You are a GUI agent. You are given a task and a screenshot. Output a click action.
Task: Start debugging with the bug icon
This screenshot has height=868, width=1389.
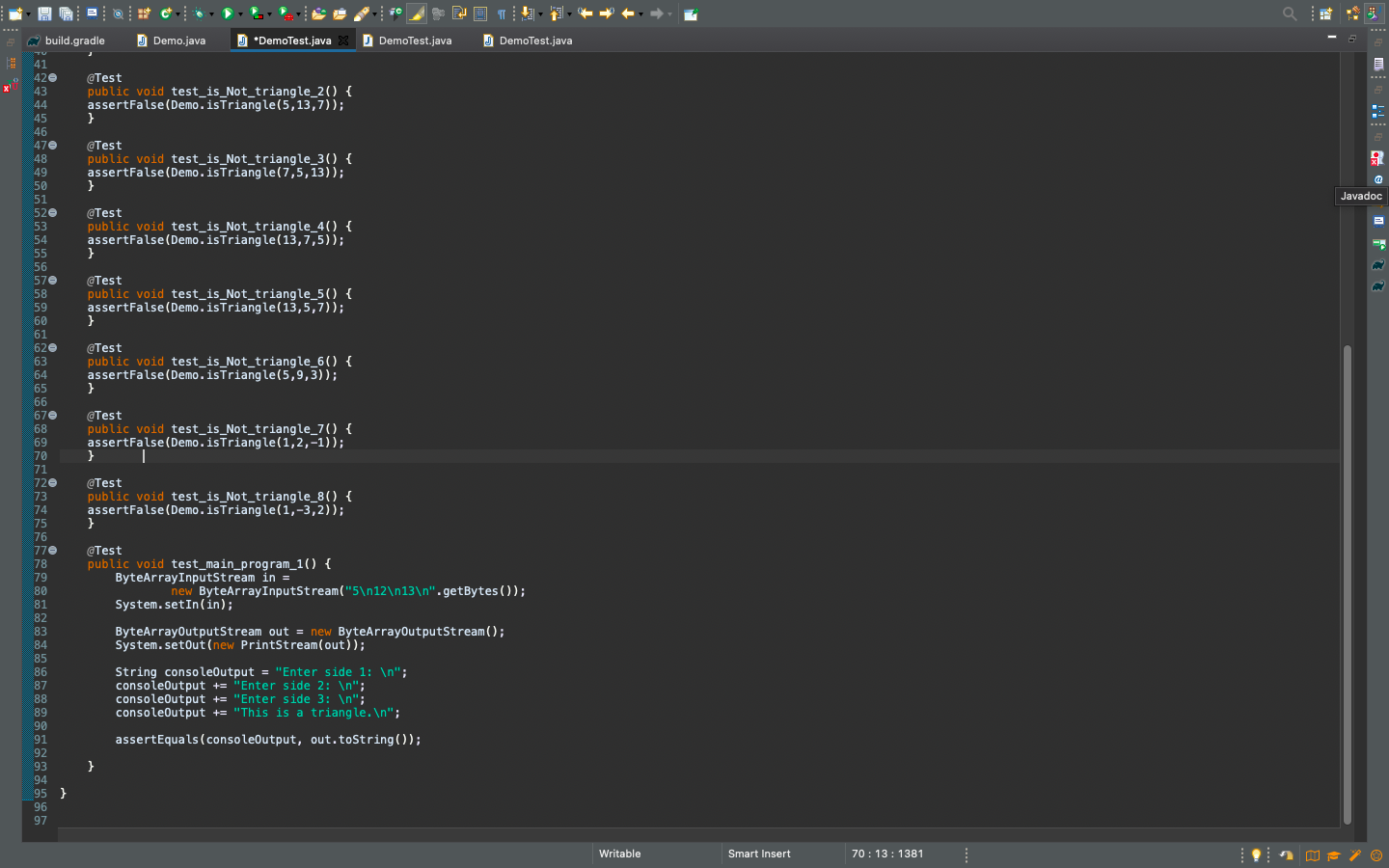(x=199, y=14)
